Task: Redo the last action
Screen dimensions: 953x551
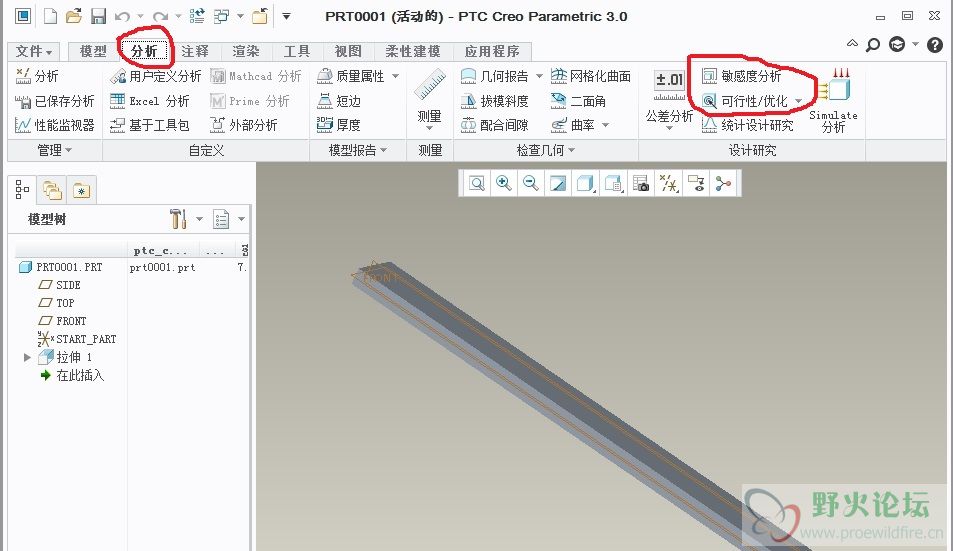Action: [160, 16]
